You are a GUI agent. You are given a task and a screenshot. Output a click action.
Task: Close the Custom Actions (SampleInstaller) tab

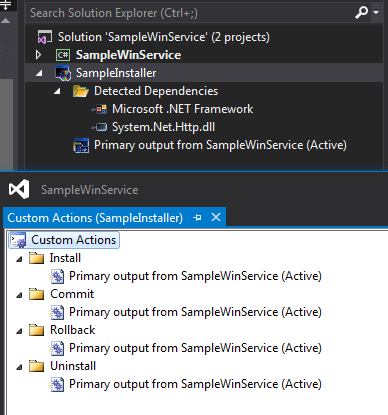point(216,218)
